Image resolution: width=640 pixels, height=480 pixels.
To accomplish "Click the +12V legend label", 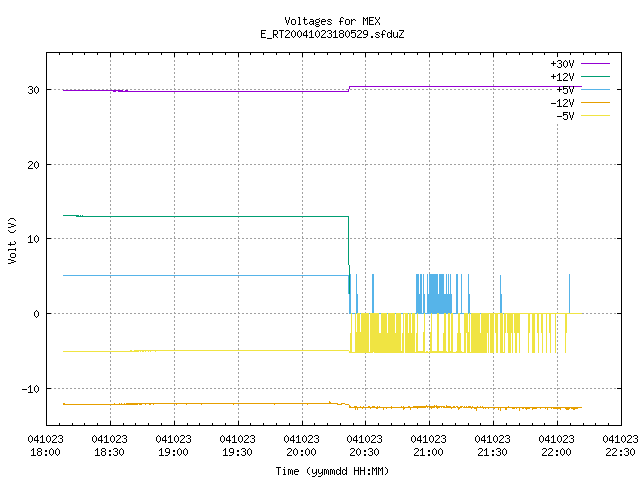I will (x=562, y=77).
